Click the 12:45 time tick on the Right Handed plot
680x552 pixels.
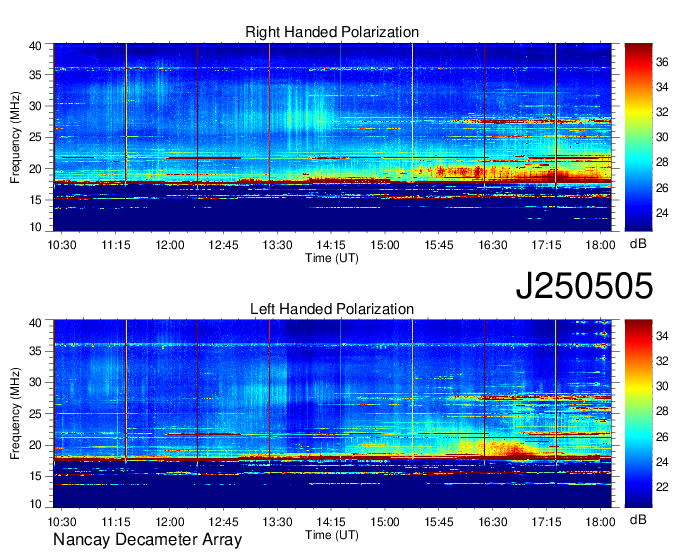(x=224, y=245)
